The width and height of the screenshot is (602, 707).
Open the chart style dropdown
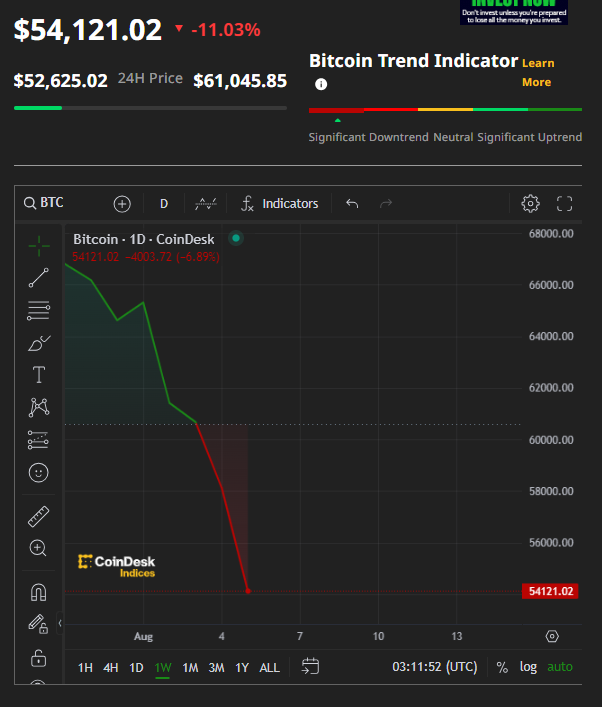[205, 204]
